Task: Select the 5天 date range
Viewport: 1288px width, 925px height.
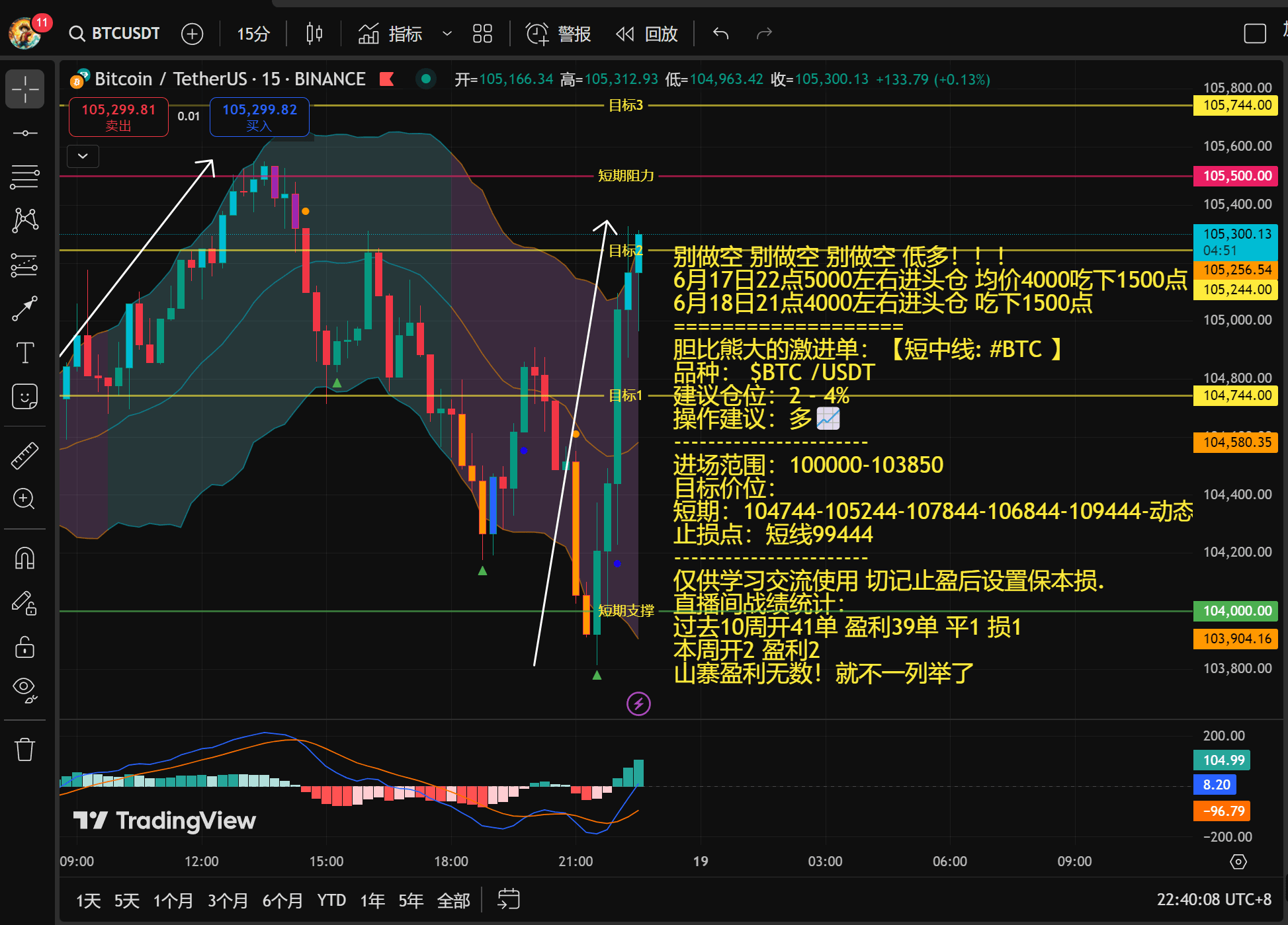Action: click(126, 901)
